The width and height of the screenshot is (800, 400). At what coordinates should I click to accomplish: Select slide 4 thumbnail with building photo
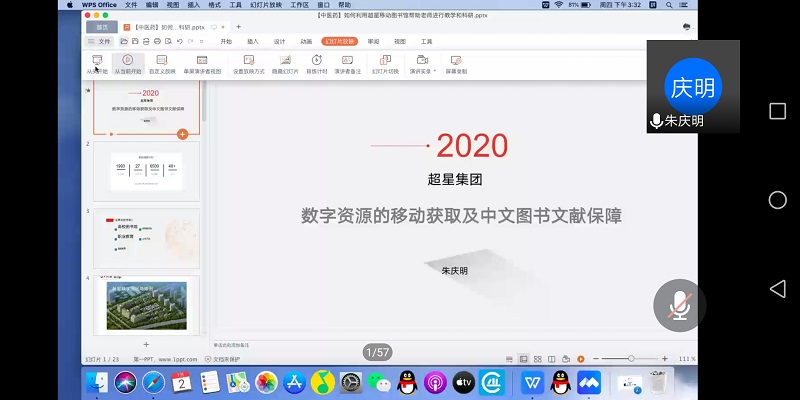[146, 306]
